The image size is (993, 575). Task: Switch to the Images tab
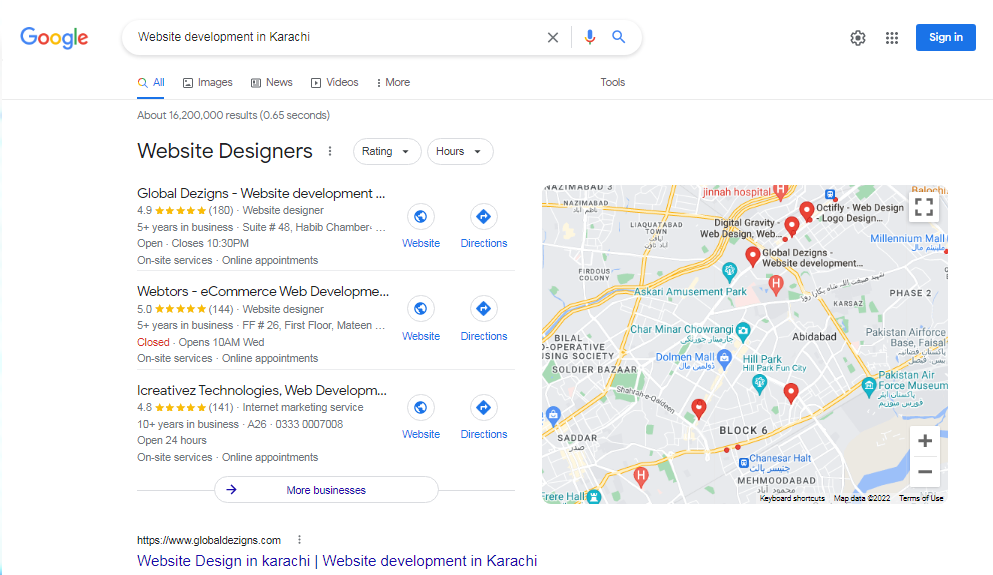[207, 83]
